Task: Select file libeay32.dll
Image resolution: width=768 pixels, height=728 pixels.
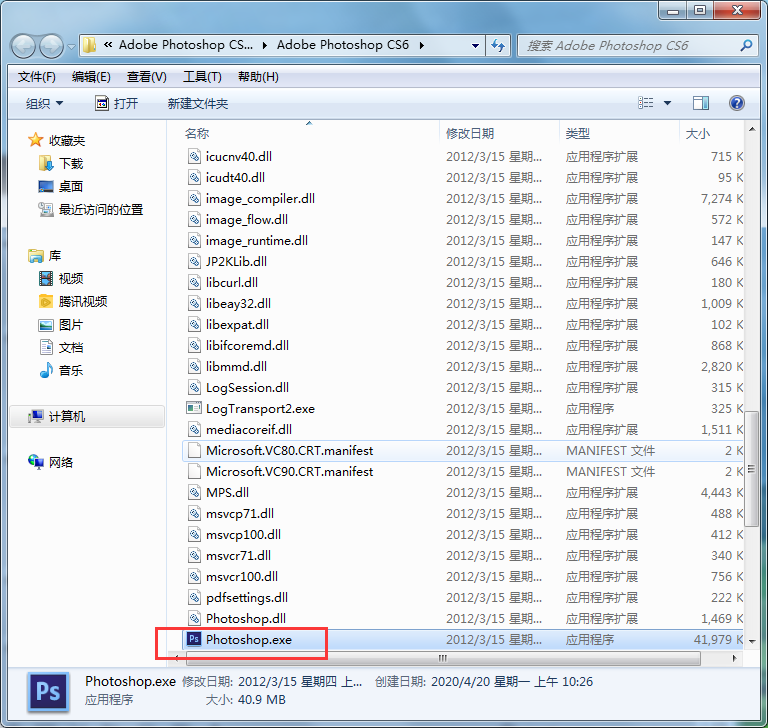Action: pos(238,304)
